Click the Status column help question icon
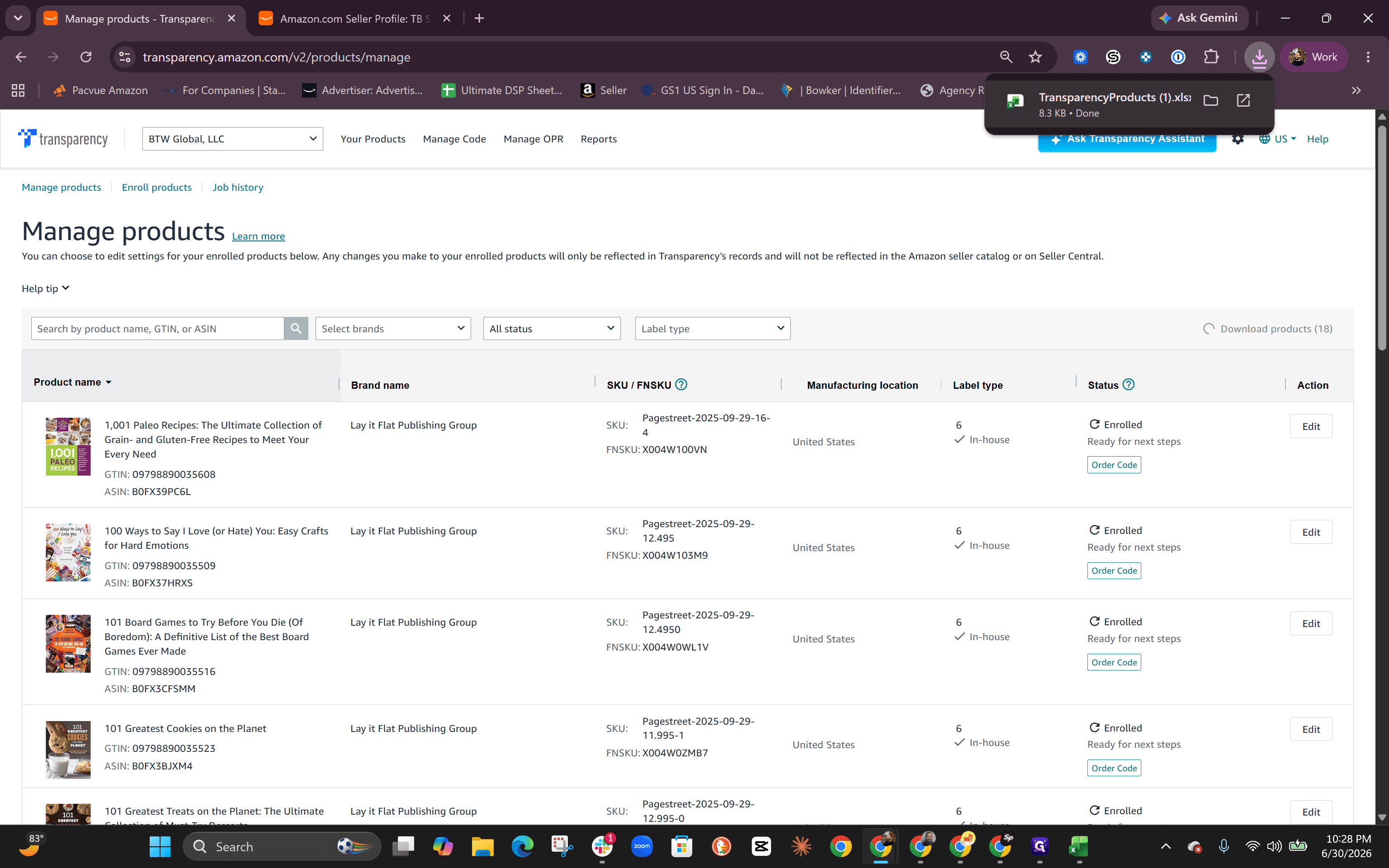The width and height of the screenshot is (1389, 868). [1128, 385]
